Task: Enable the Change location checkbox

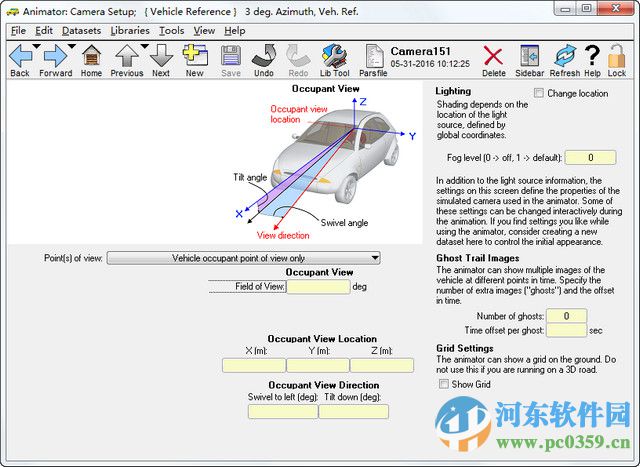Action: tap(539, 93)
